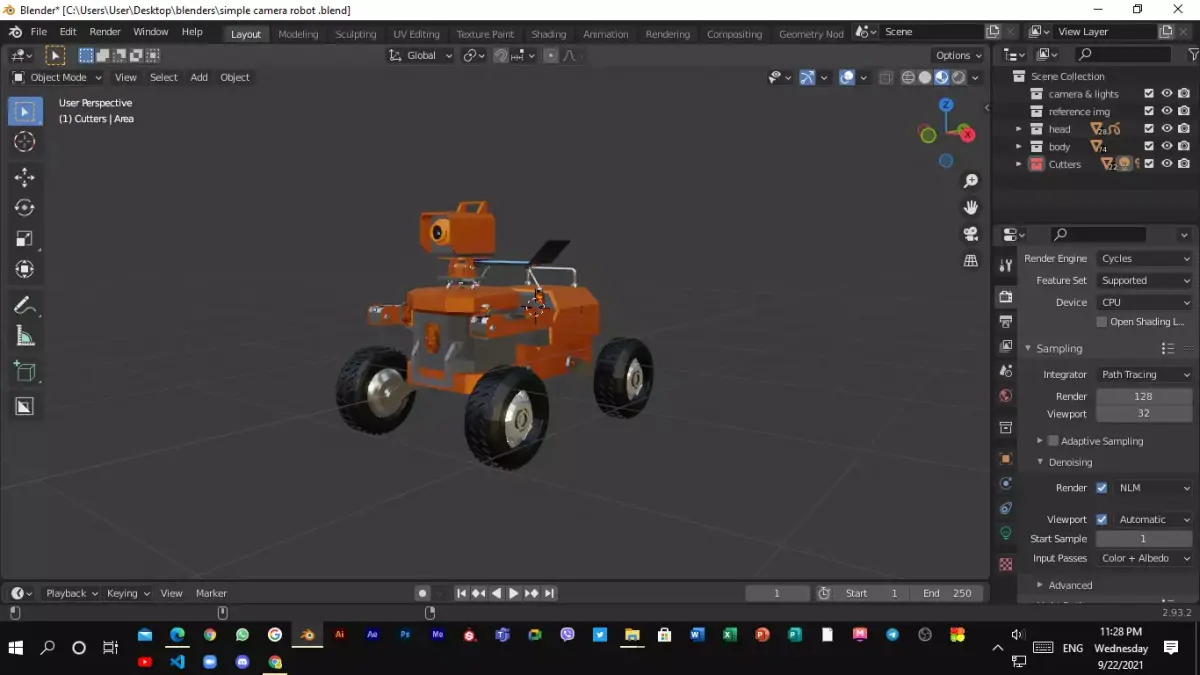This screenshot has height=675, width=1200.
Task: Uncheck the reference img collection checkbox
Action: tap(1149, 111)
